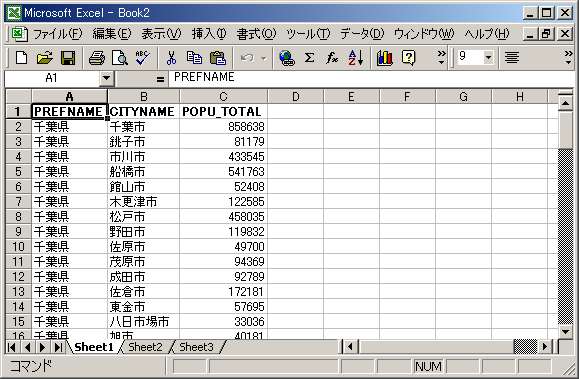Screen dimensions: 579x379
Task: Click the vertical scrollbar down arrow
Action: [565, 331]
